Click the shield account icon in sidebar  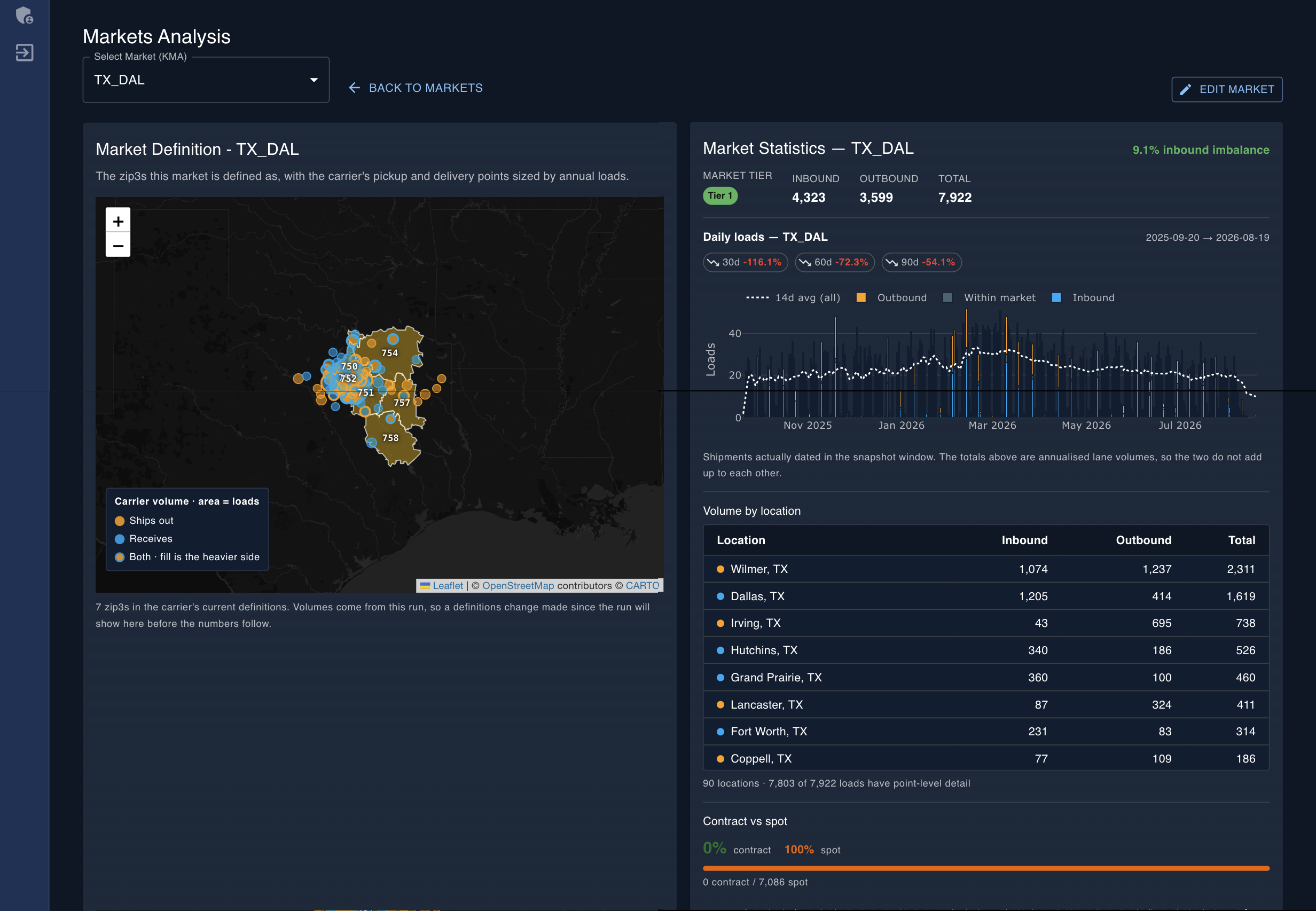pyautogui.click(x=25, y=15)
